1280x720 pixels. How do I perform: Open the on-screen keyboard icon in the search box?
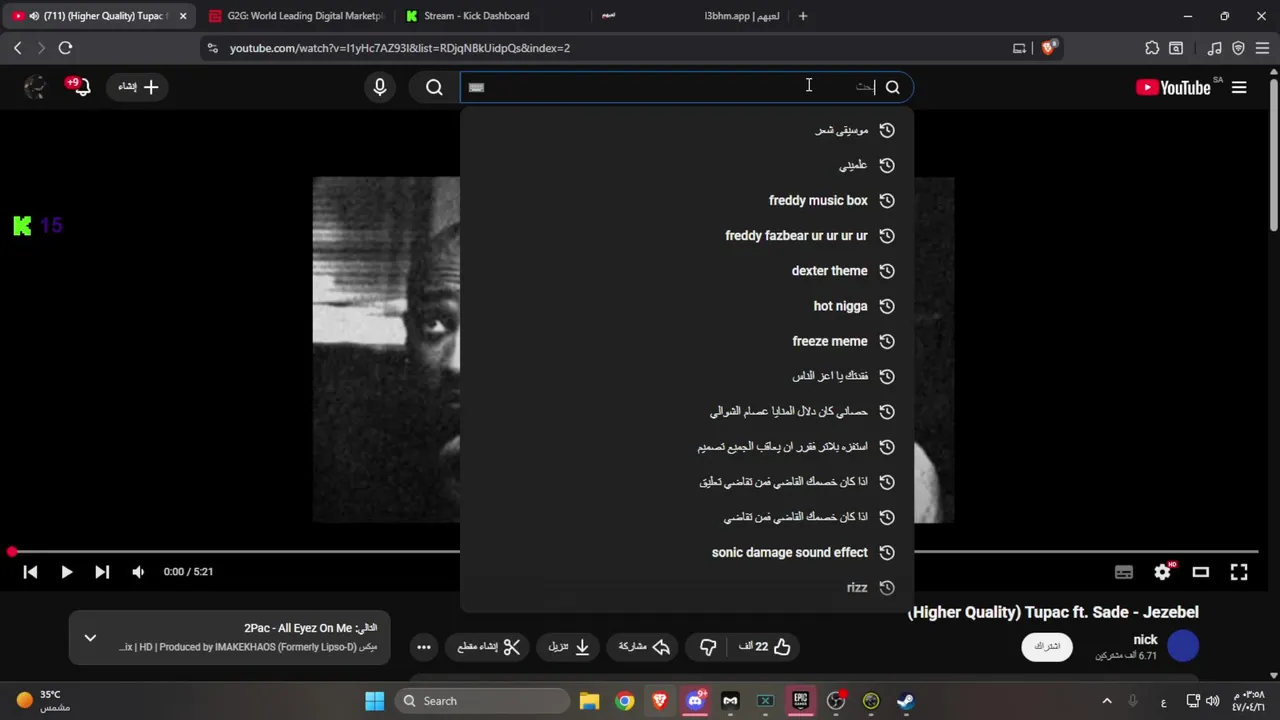point(476,87)
